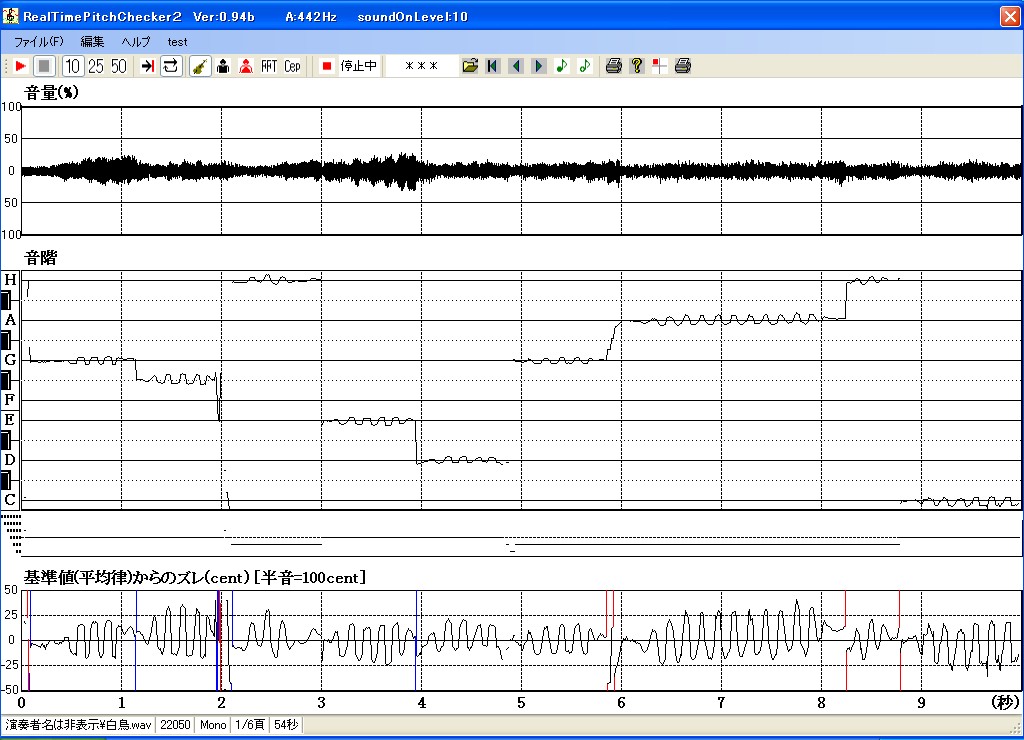The width and height of the screenshot is (1024, 740).
Task: Toggle the loop repeat icon
Action: coord(170,66)
